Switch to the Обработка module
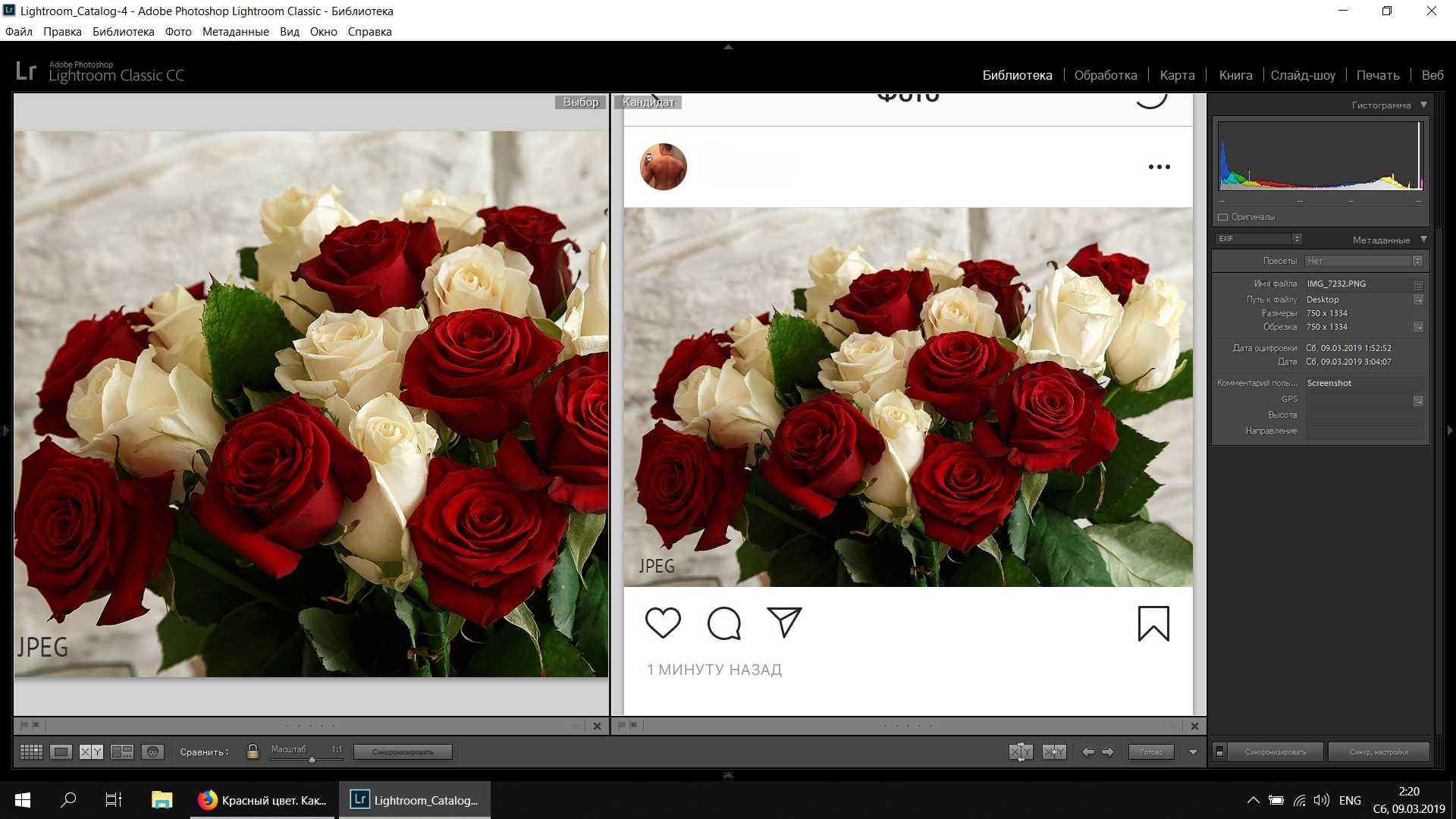The image size is (1456, 819). [1105, 75]
